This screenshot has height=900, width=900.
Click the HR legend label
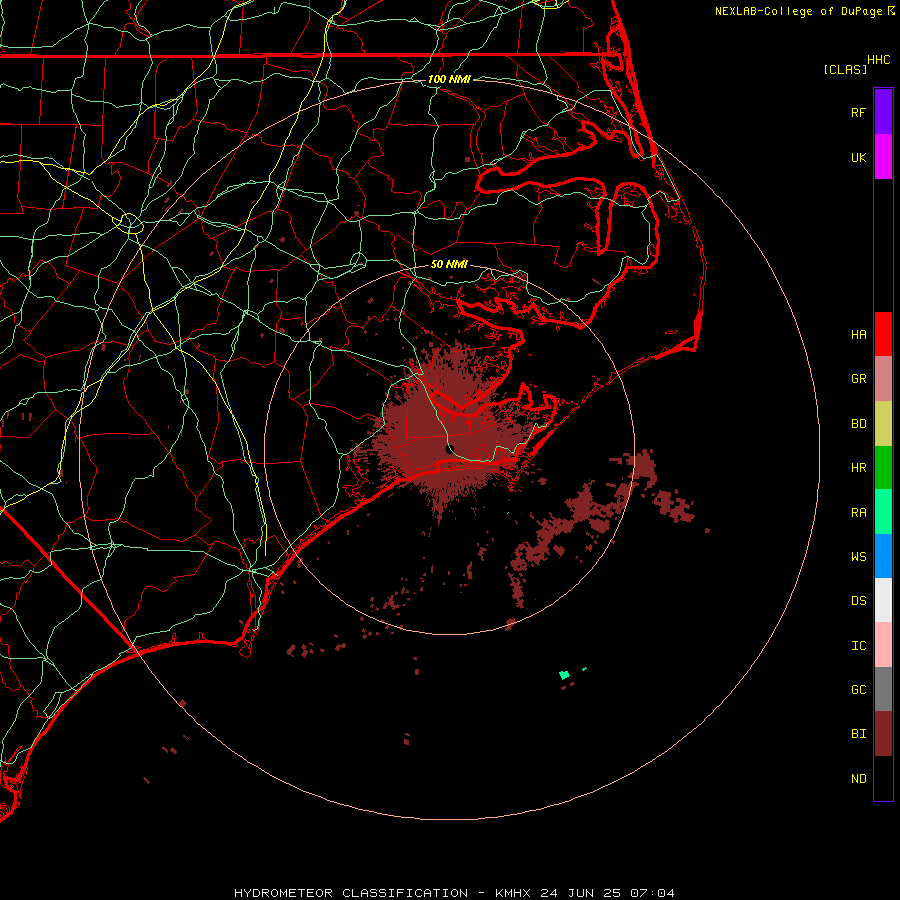858,468
